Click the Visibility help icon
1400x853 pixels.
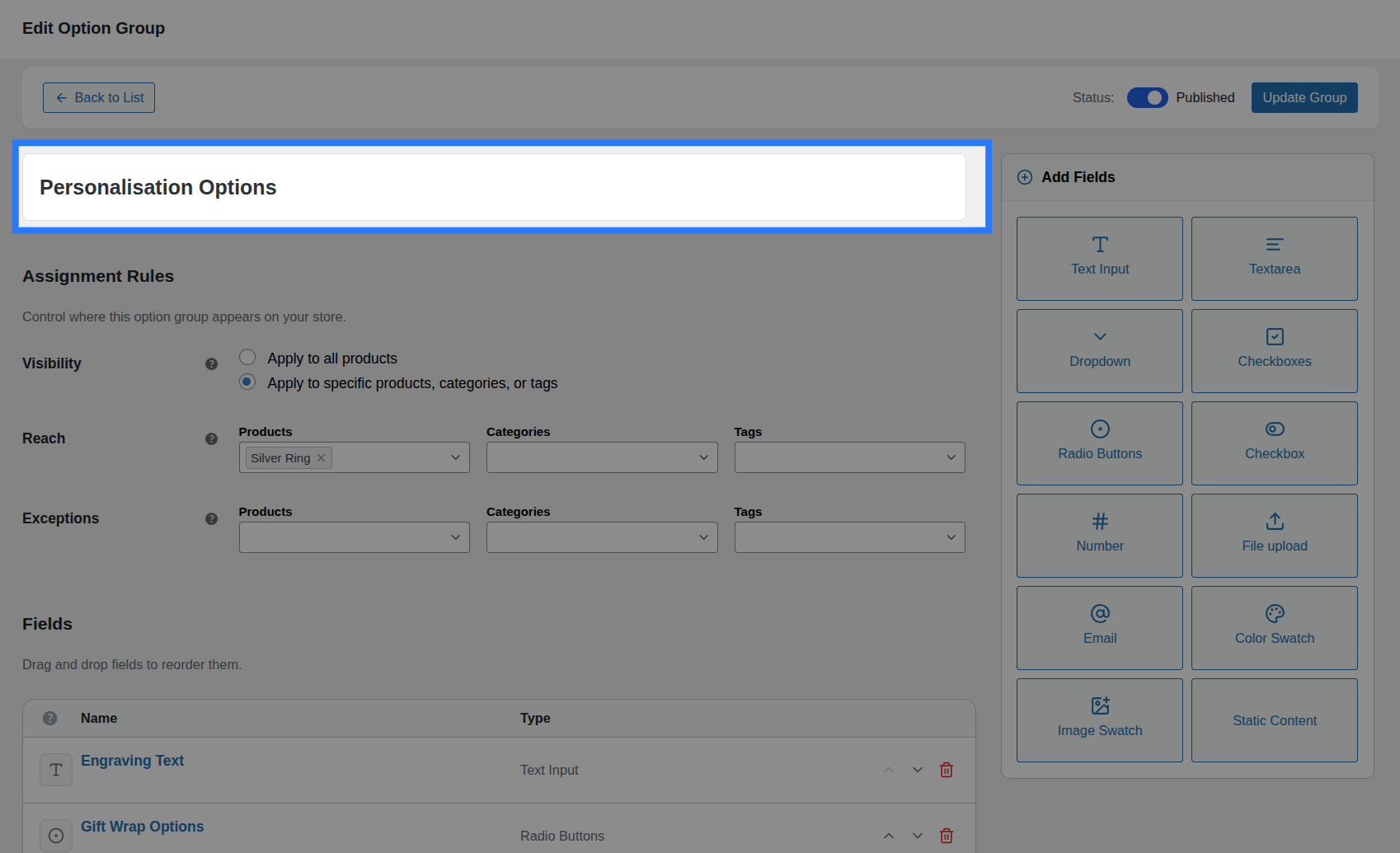(211, 363)
